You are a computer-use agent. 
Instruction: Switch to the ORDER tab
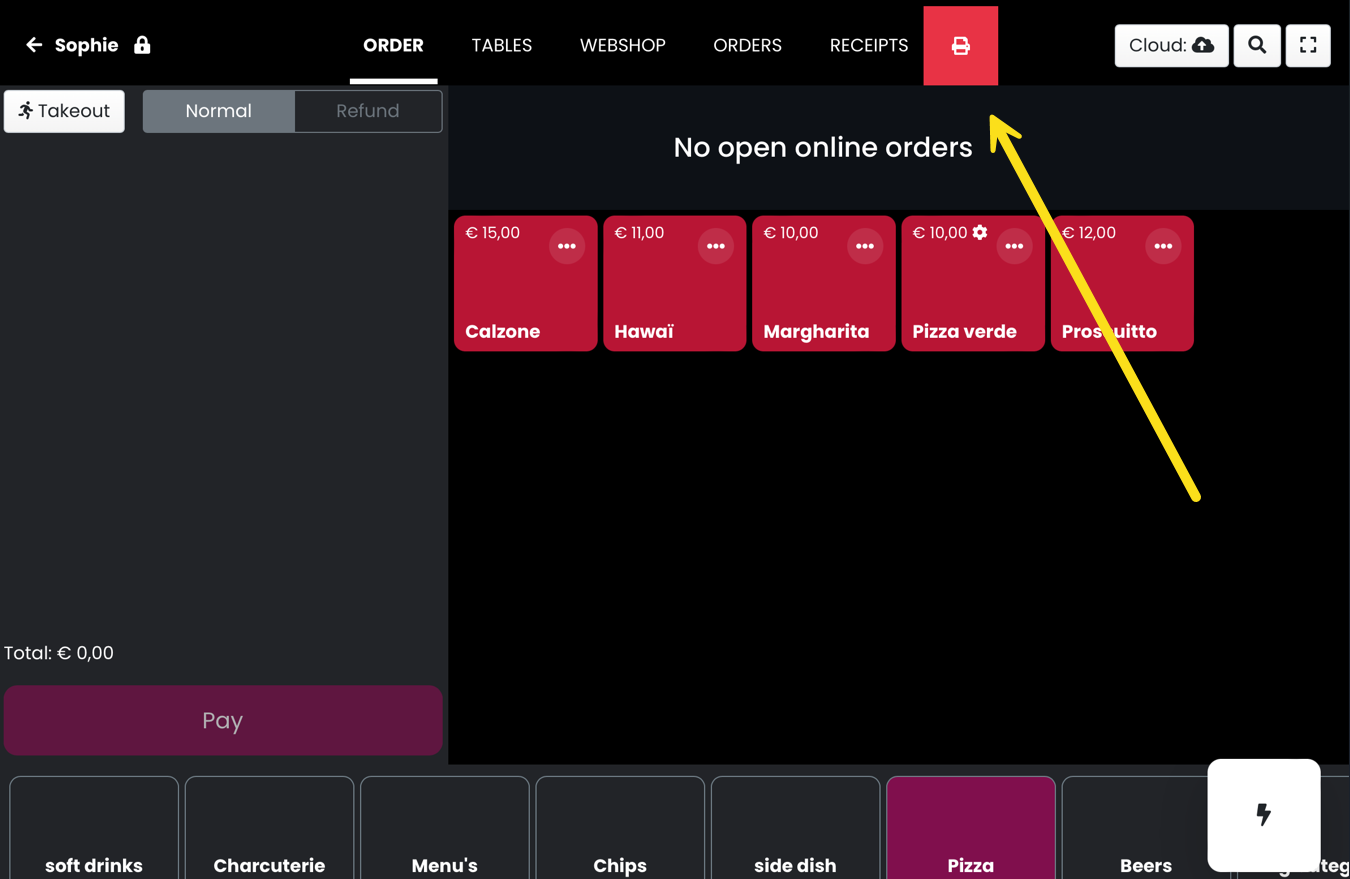pyautogui.click(x=393, y=45)
